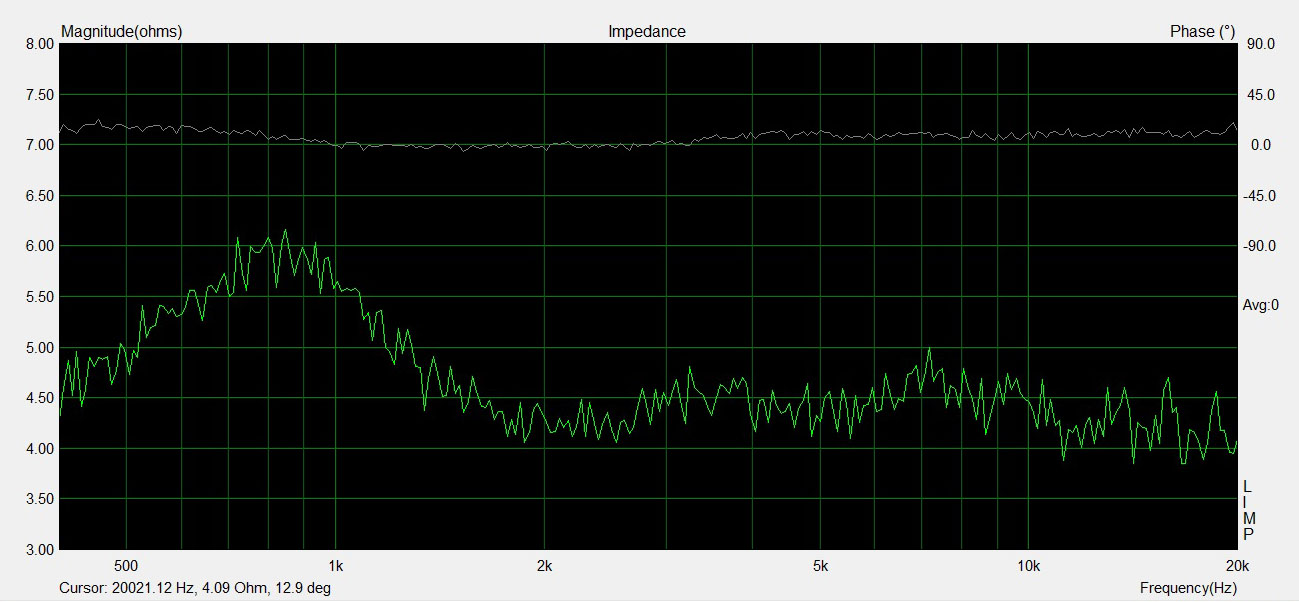The height and width of the screenshot is (602, 1299).
Task: Click the 6.00 magnitude axis value
Action: click(x=39, y=246)
